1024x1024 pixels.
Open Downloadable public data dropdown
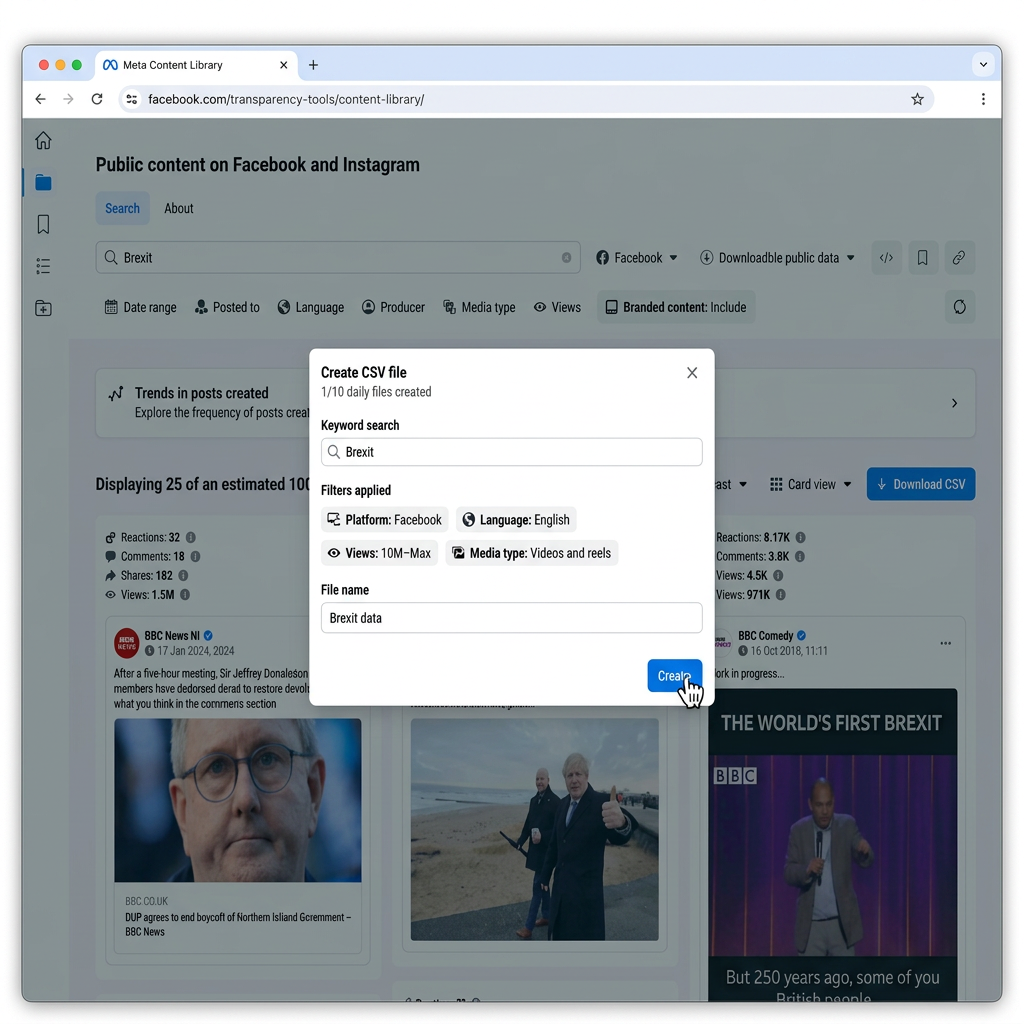coord(777,257)
